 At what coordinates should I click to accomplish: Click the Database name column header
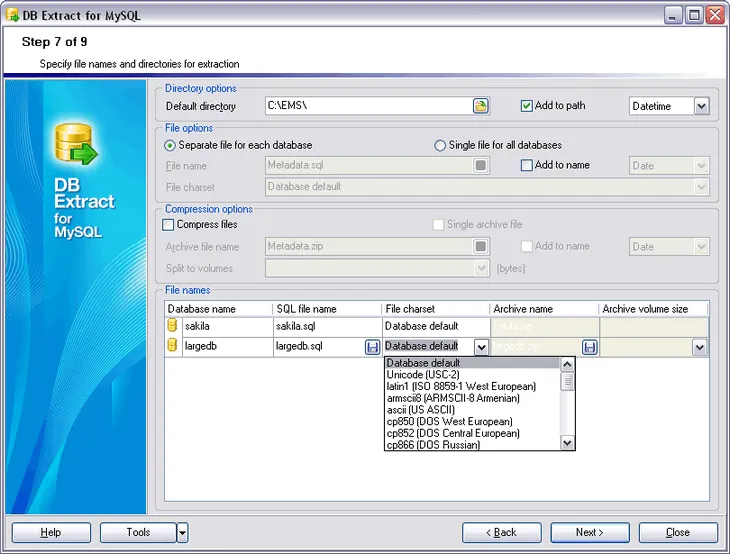tap(218, 309)
